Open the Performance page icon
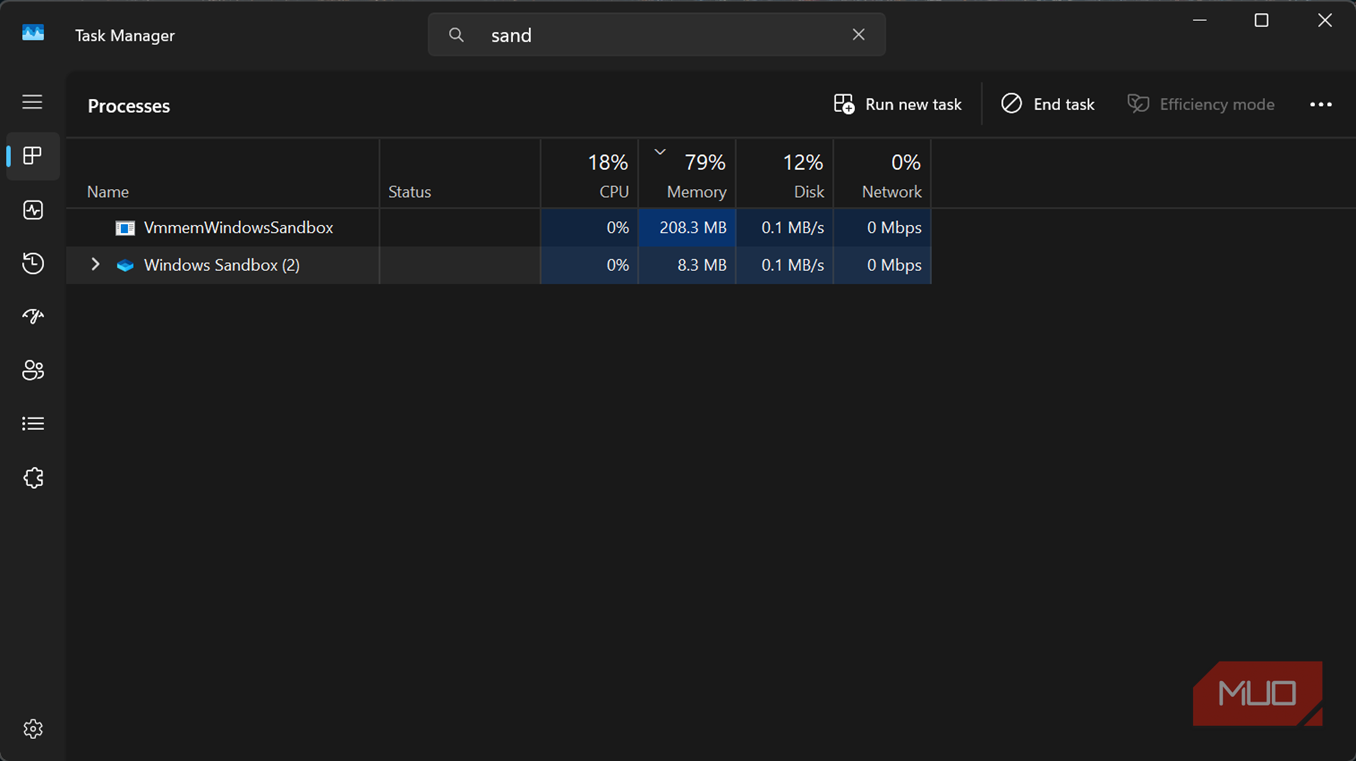 (x=32, y=210)
